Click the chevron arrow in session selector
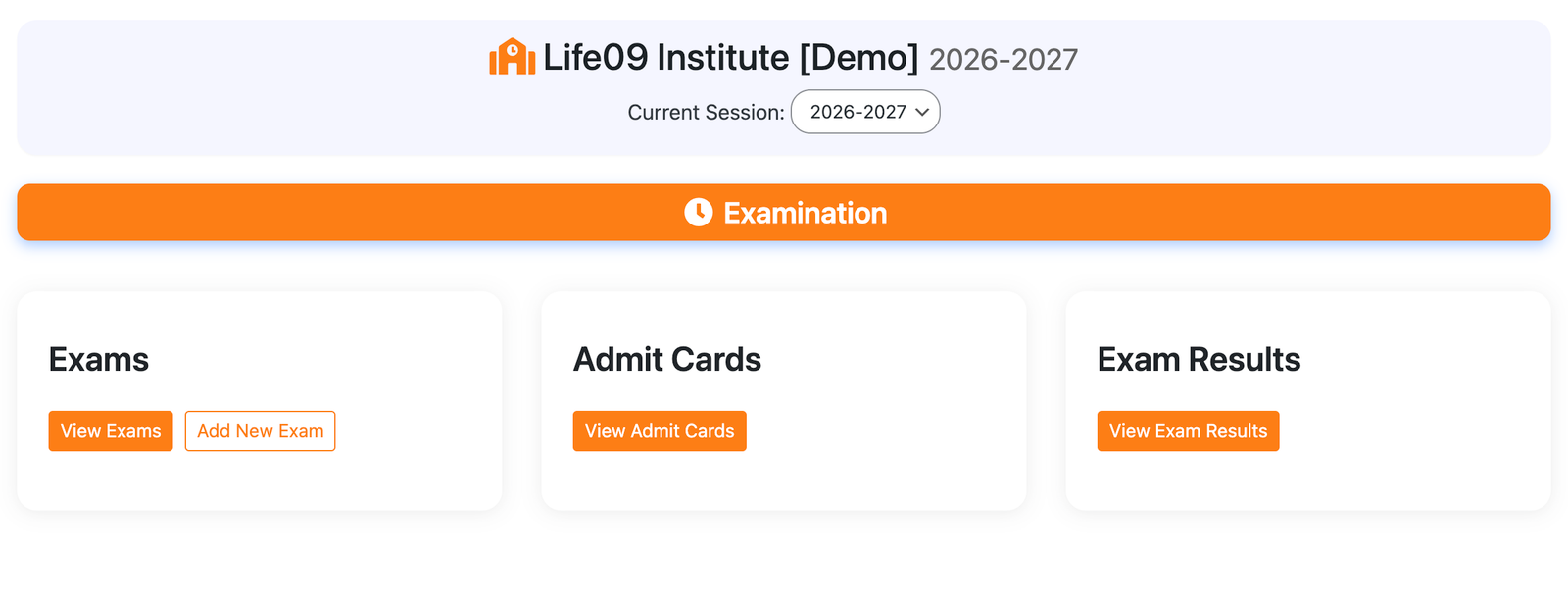 (x=922, y=112)
